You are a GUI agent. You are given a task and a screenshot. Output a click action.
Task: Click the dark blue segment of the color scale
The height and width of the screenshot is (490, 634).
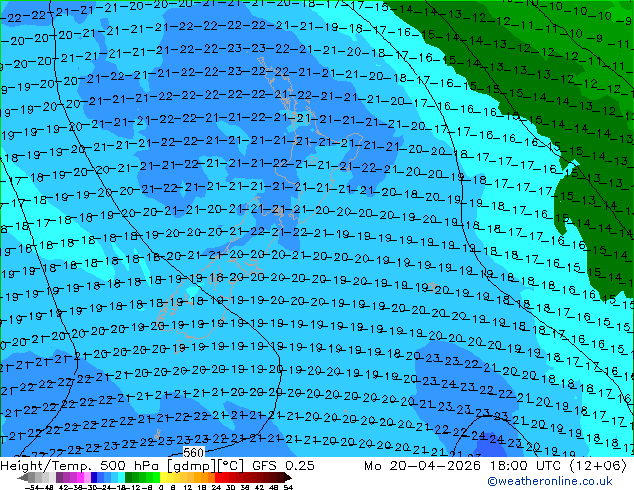coord(94,477)
